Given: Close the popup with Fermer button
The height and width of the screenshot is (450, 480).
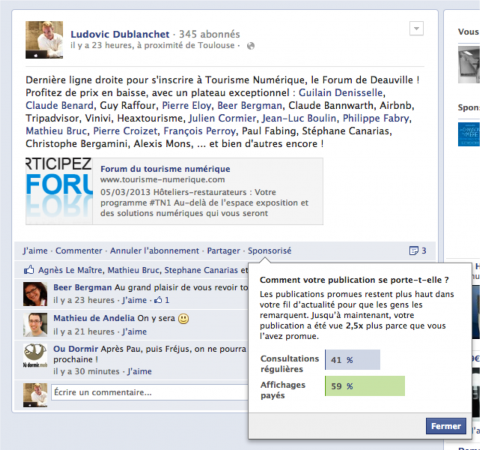Looking at the screenshot, I should click(446, 426).
